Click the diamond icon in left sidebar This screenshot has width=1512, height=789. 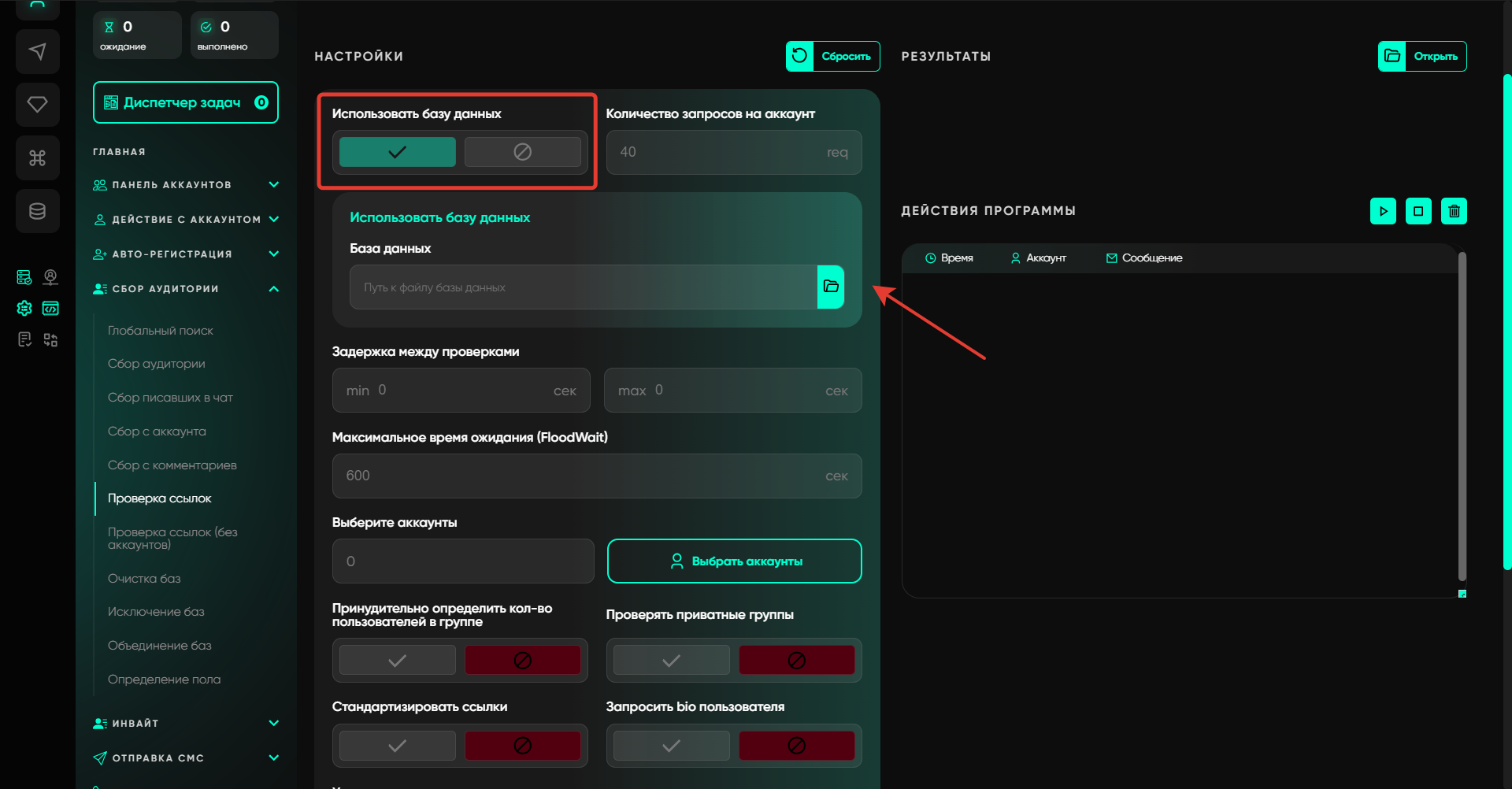(37, 105)
